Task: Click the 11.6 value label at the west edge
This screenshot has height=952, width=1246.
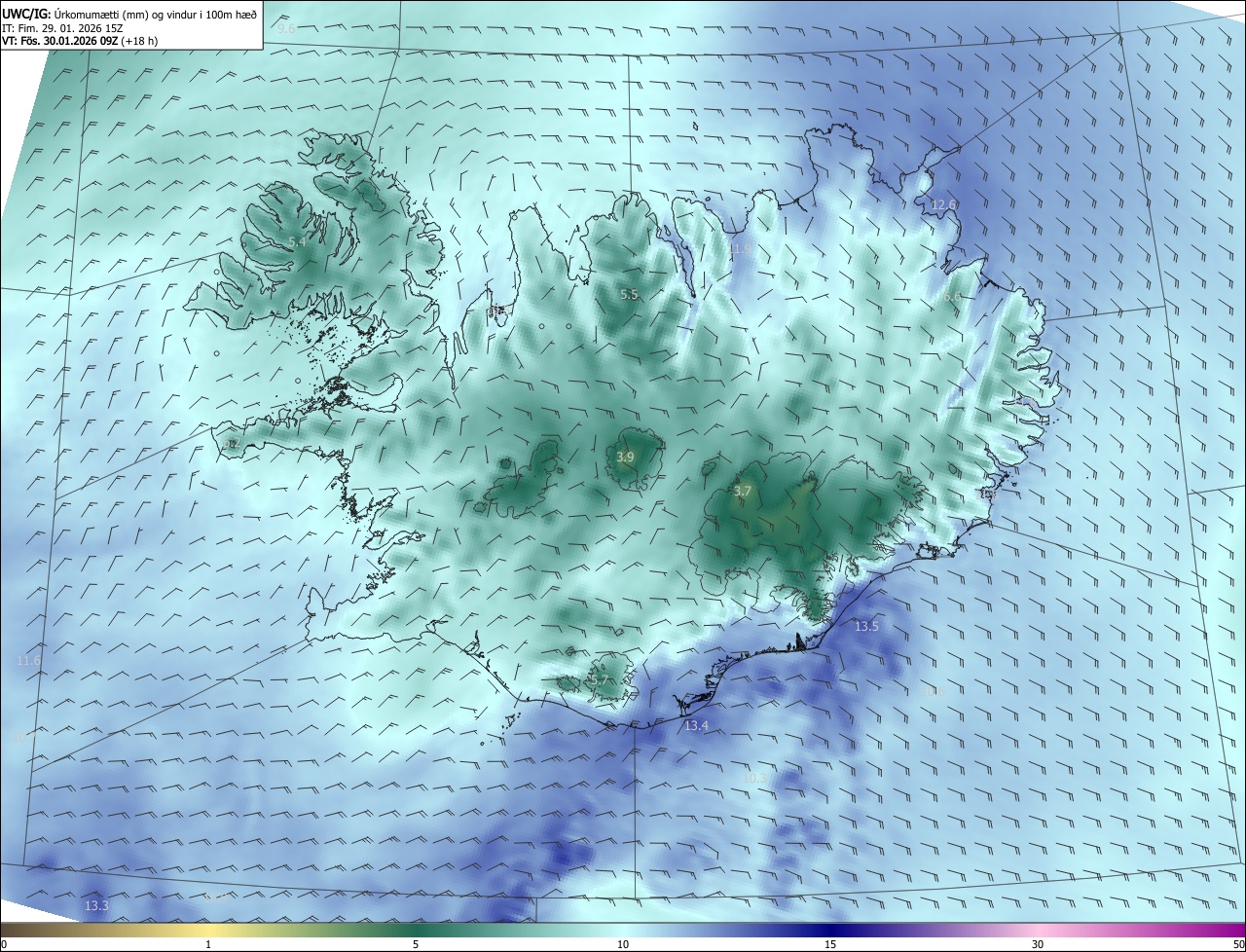Action: click(x=29, y=661)
